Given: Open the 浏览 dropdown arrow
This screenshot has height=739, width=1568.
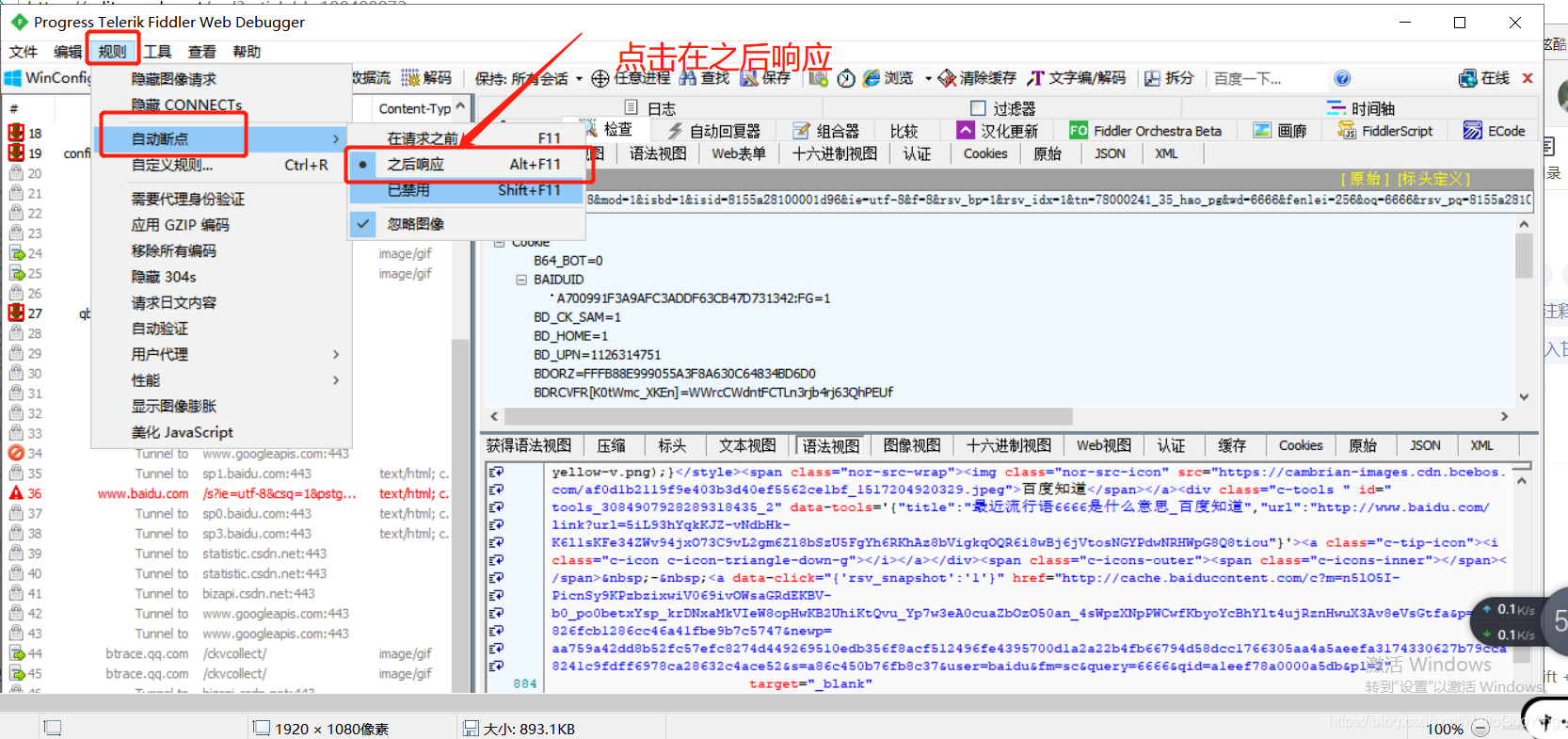Looking at the screenshot, I should (x=928, y=78).
